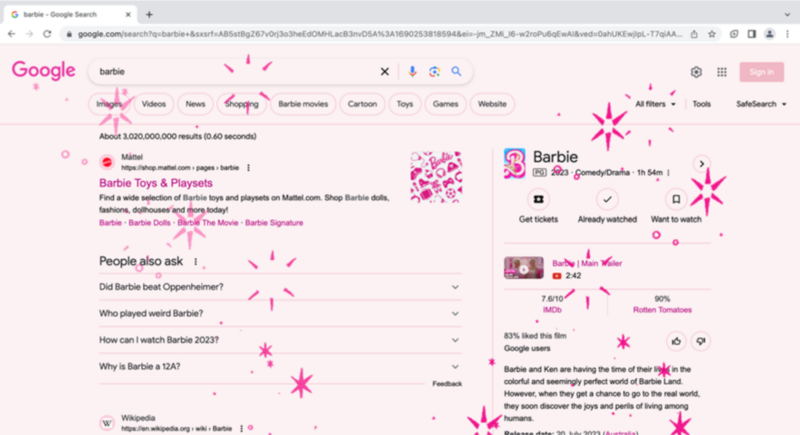Clear the search box with the X icon
Image resolution: width=800 pixels, height=435 pixels.
coord(385,72)
